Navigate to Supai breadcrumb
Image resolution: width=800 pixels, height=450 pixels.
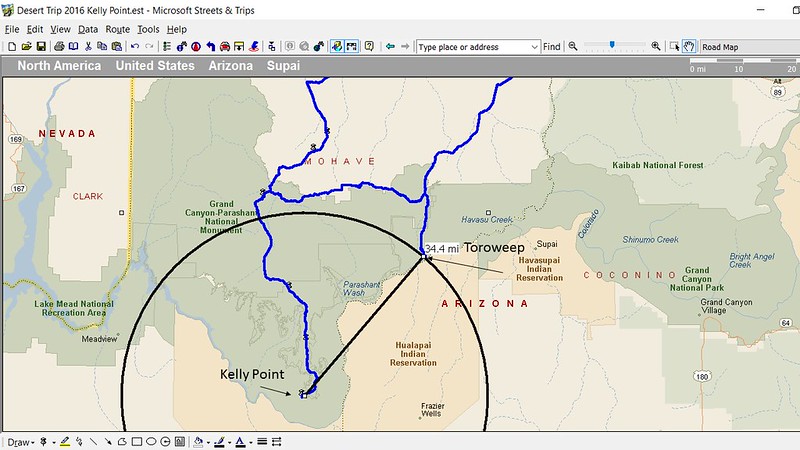pos(283,66)
